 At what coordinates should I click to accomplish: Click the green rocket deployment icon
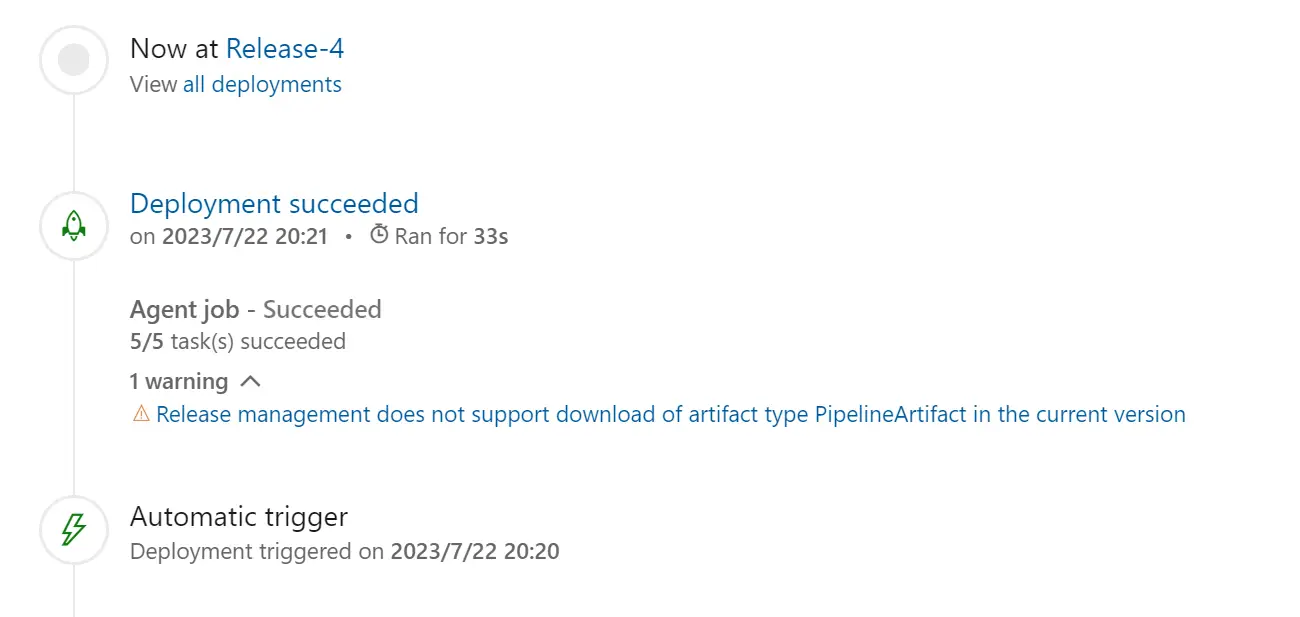click(x=73, y=226)
